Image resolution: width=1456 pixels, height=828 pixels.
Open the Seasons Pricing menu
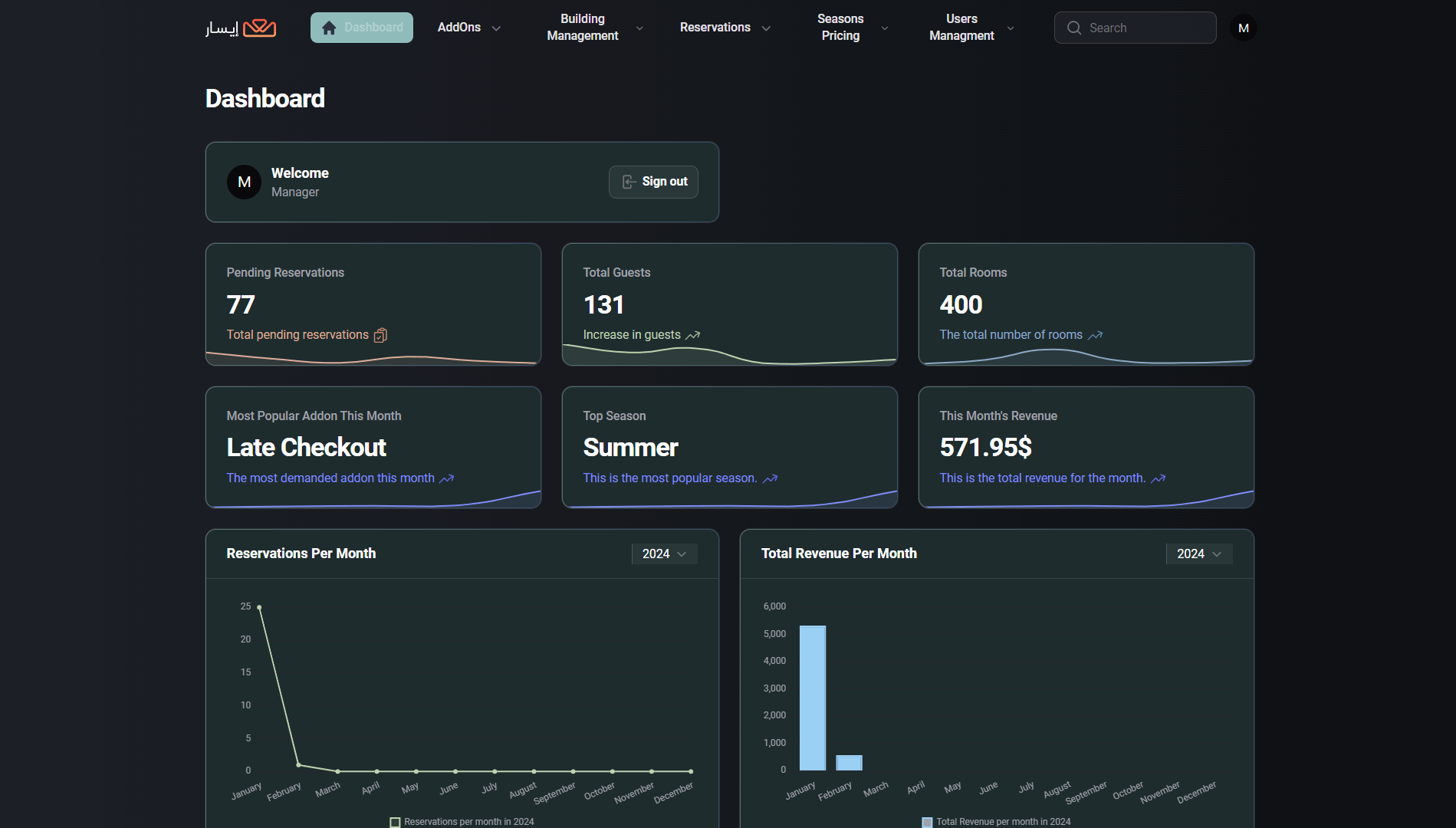click(x=851, y=28)
